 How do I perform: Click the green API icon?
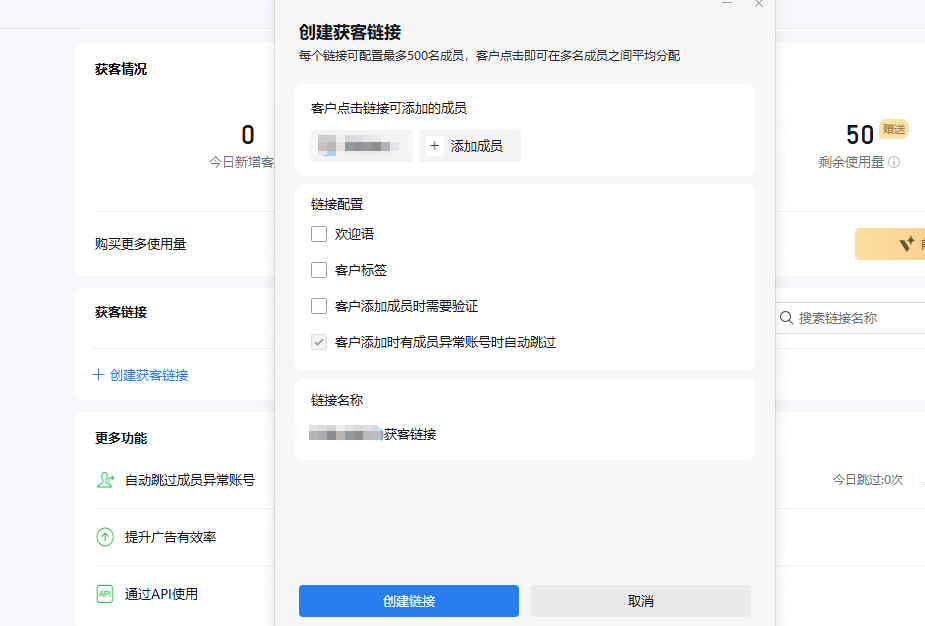pyautogui.click(x=105, y=594)
